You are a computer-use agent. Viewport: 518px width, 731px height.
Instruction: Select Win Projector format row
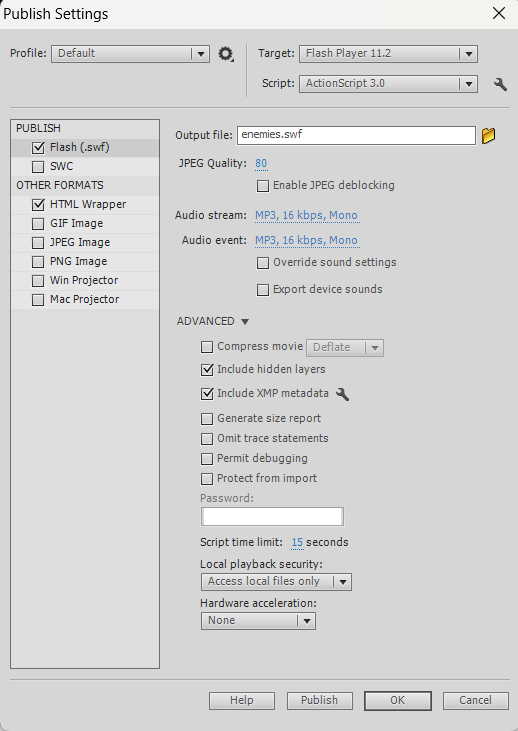point(85,281)
